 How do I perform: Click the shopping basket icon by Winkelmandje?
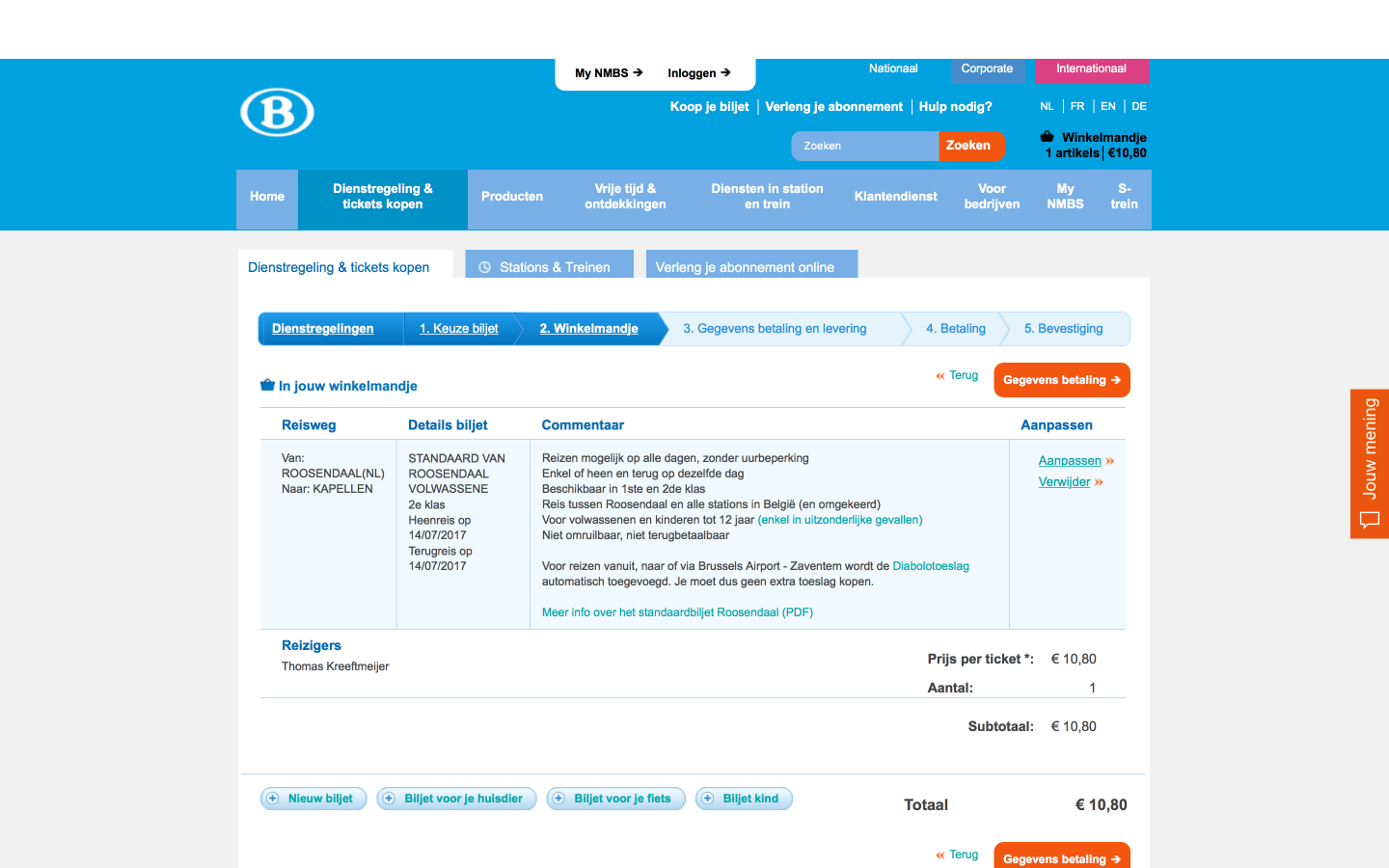pyautogui.click(x=1048, y=136)
